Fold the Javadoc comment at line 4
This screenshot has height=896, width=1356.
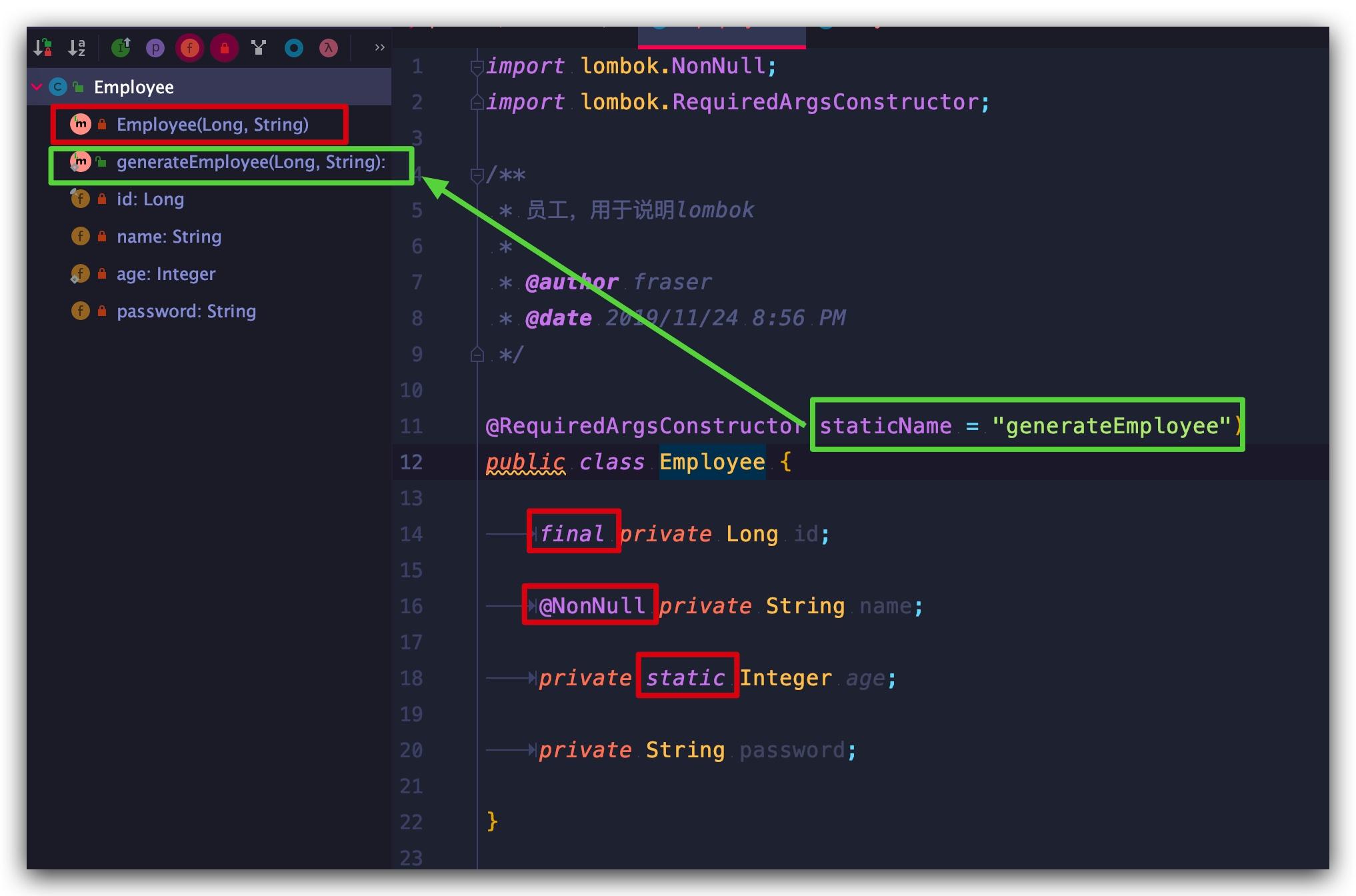click(476, 175)
